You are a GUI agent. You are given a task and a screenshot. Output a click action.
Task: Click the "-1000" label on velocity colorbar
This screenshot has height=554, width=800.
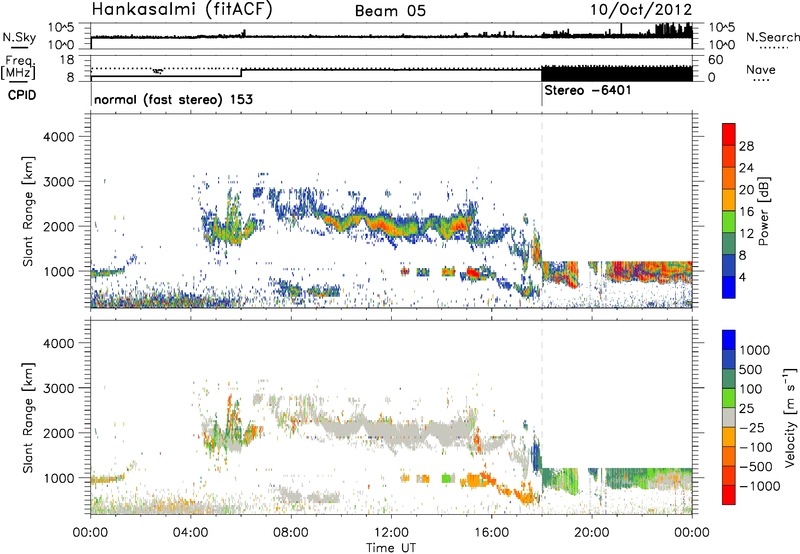(760, 486)
